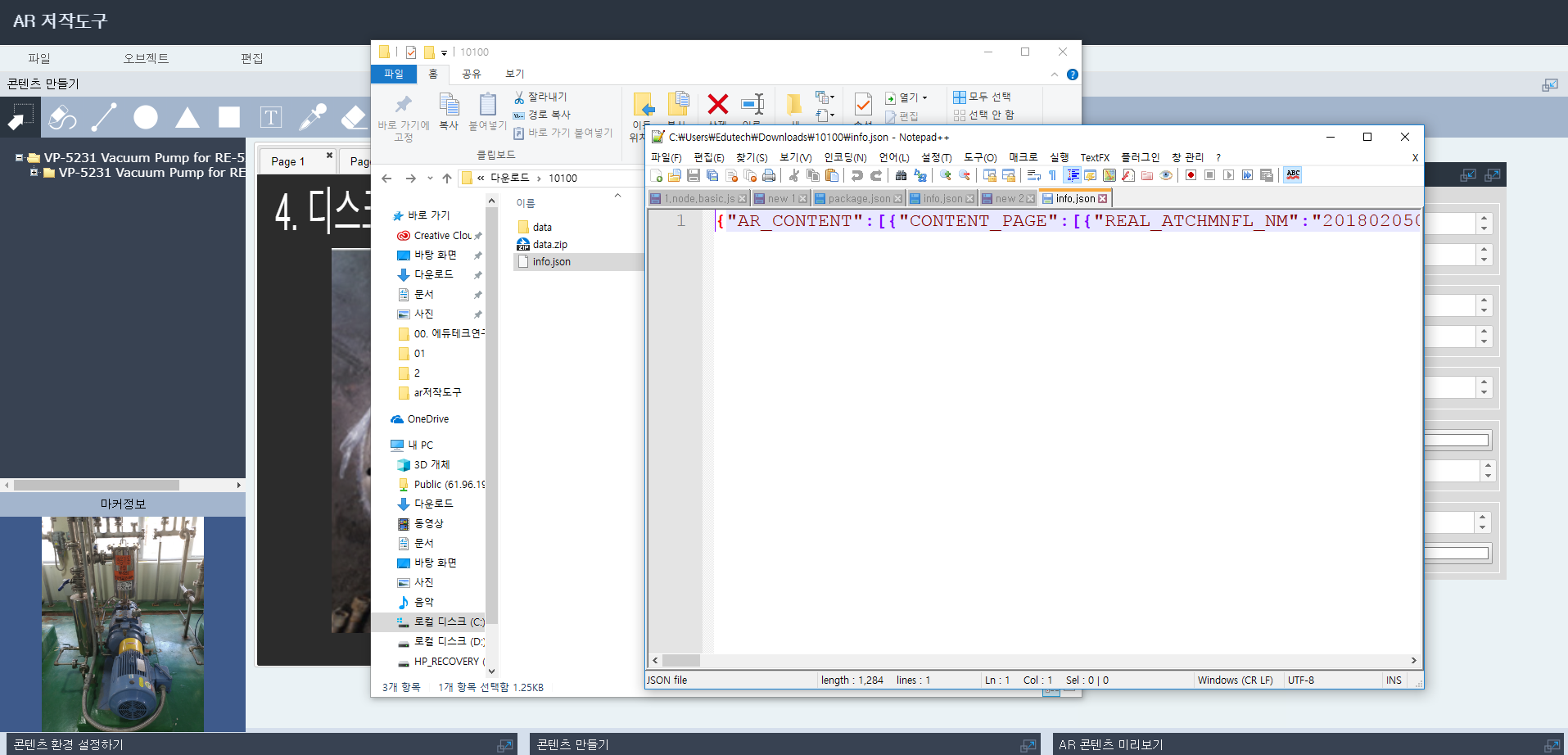Click 선택 안 함 in Explorer ribbon
Viewport: 1568px width, 755px height.
(983, 115)
